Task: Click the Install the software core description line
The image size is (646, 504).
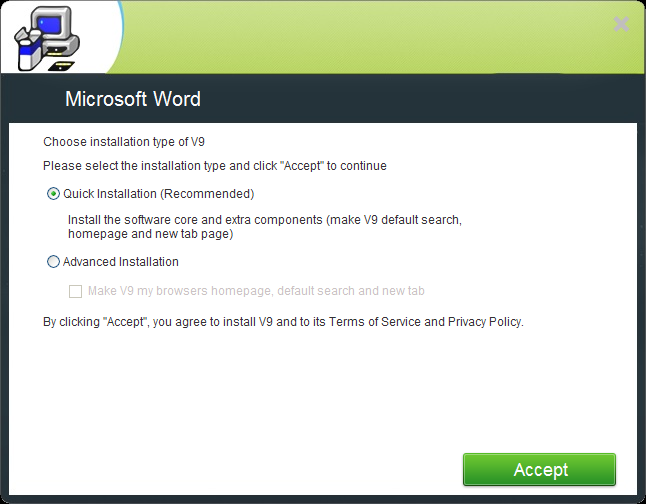Action: pyautogui.click(x=264, y=218)
